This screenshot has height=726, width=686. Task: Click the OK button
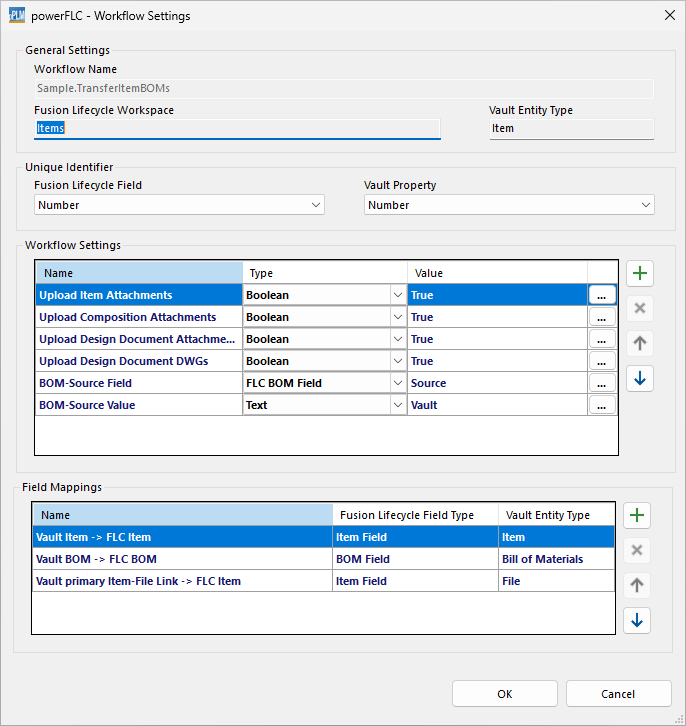tap(504, 694)
